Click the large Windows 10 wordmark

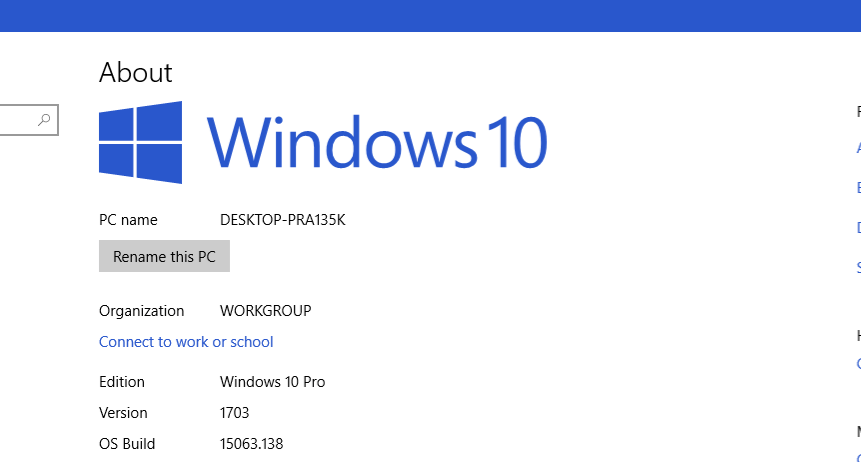click(377, 142)
